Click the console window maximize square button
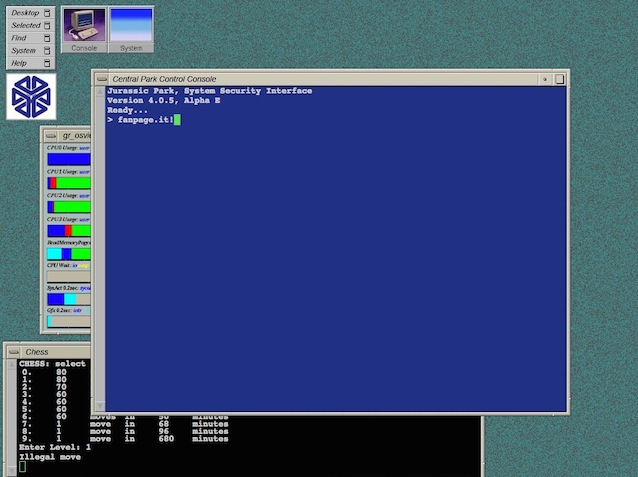Viewport: 638px width, 477px height. coord(559,79)
